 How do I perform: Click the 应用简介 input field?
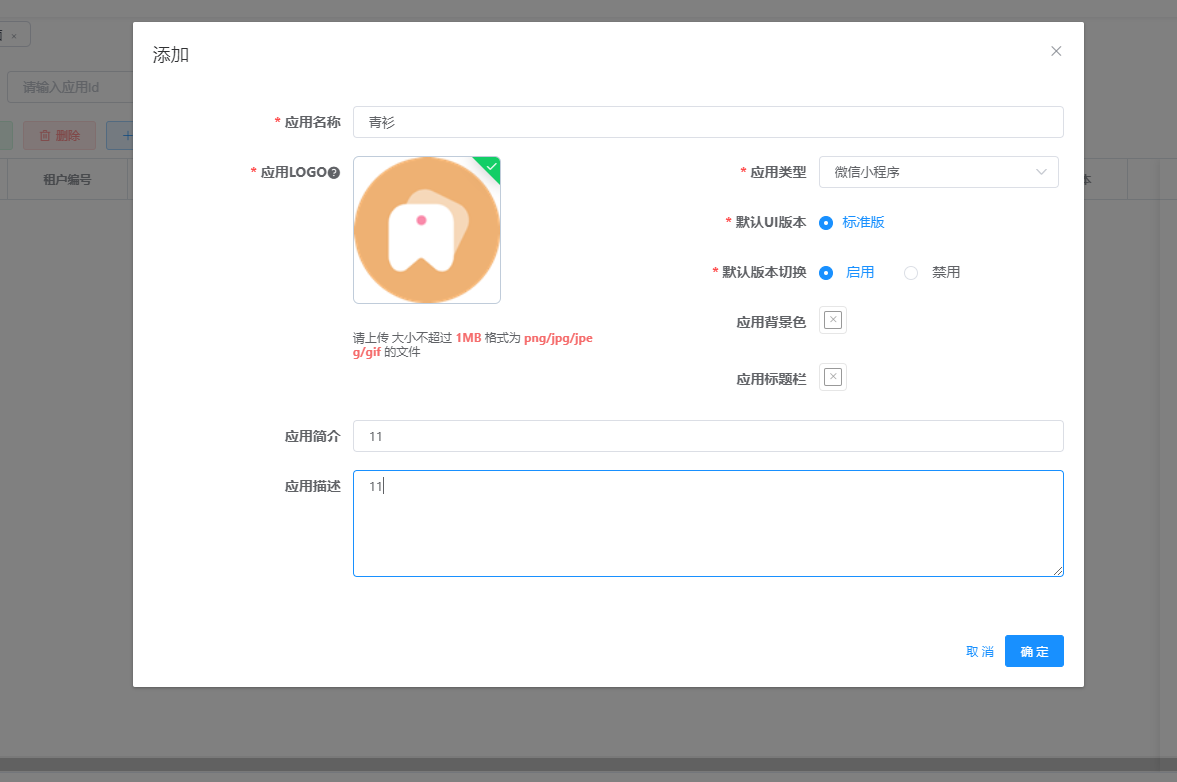pyautogui.click(x=708, y=436)
